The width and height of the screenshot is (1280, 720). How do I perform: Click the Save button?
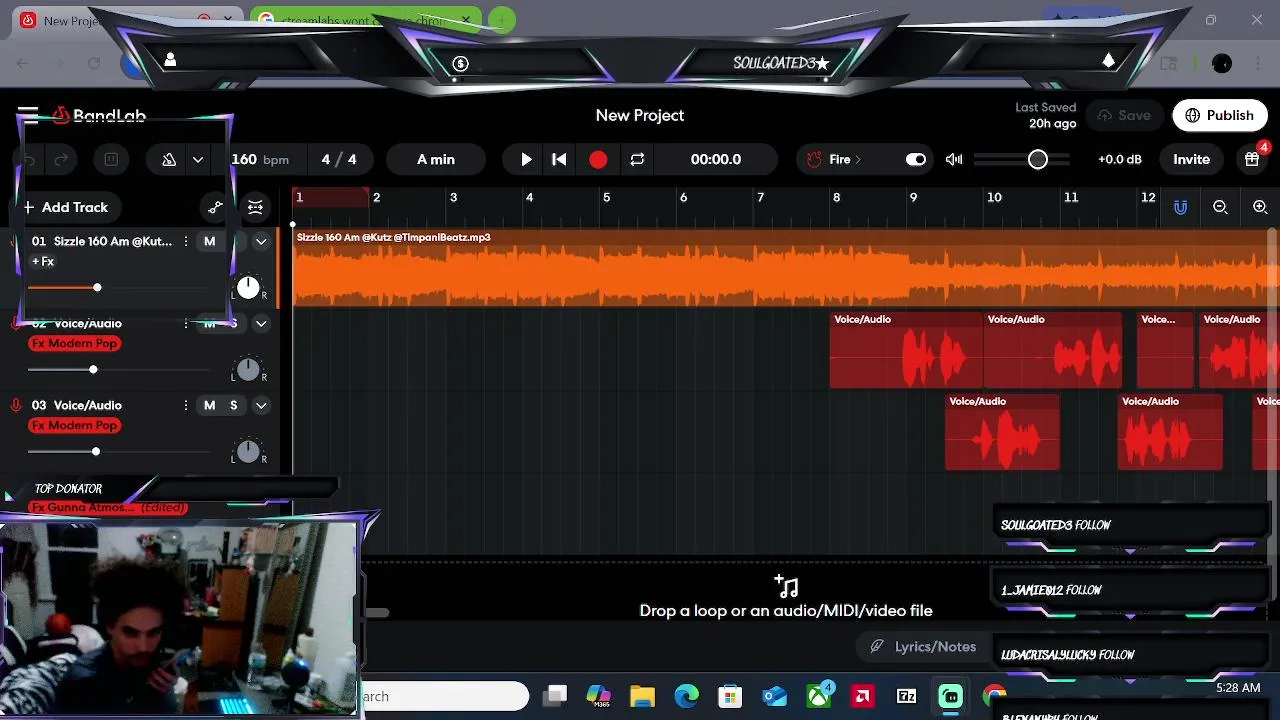tap(1124, 115)
